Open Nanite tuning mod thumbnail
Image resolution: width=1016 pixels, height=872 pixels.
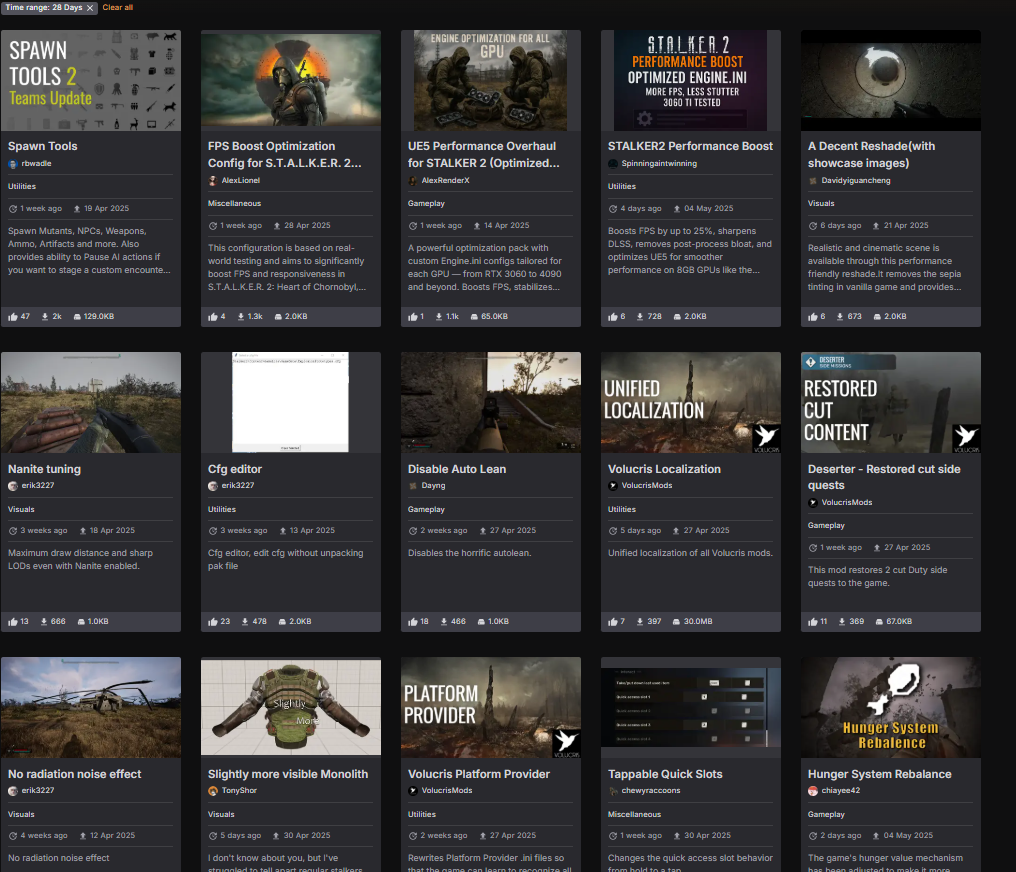point(91,402)
